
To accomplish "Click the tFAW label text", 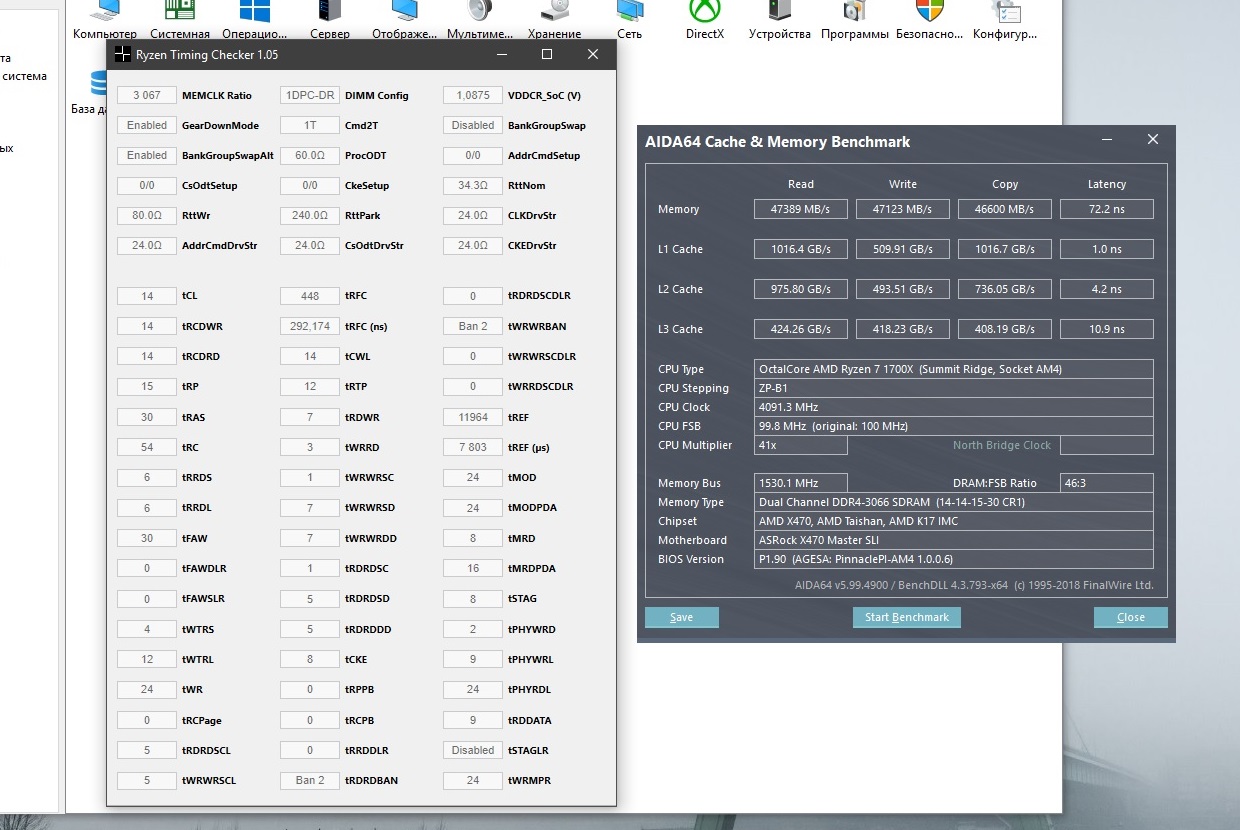I will (x=195, y=538).
